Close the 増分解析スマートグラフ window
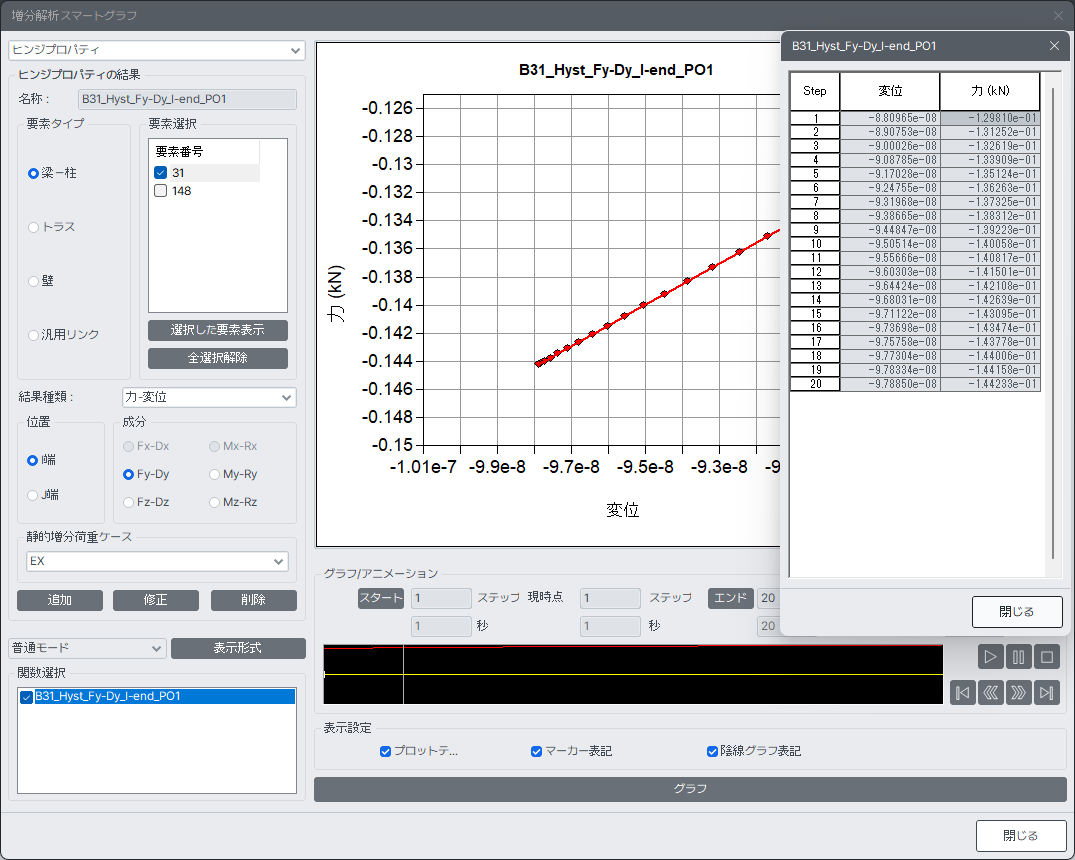1075x860 pixels. [x=1059, y=15]
